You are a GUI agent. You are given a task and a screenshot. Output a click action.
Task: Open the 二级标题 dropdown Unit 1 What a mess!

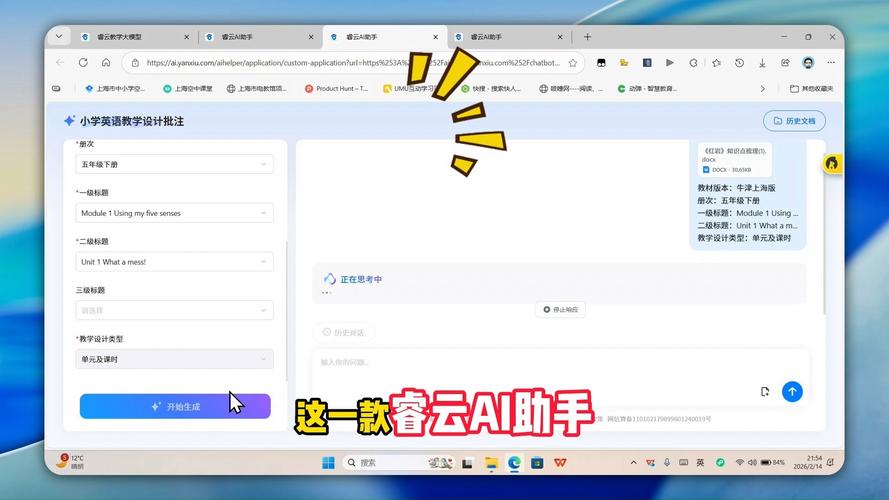coord(174,261)
